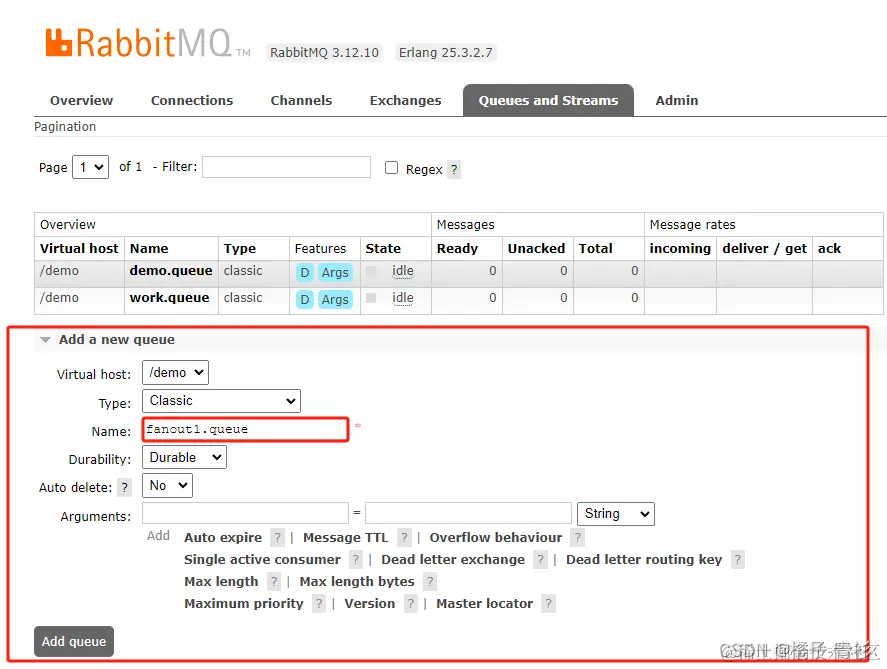Open the Virtual host dropdown
The width and height of the screenshot is (887, 669).
pos(175,372)
